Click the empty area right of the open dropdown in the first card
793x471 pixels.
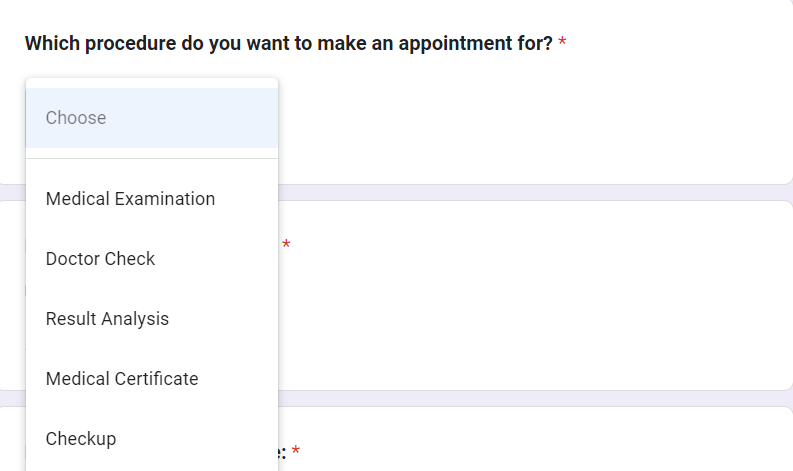(530, 120)
